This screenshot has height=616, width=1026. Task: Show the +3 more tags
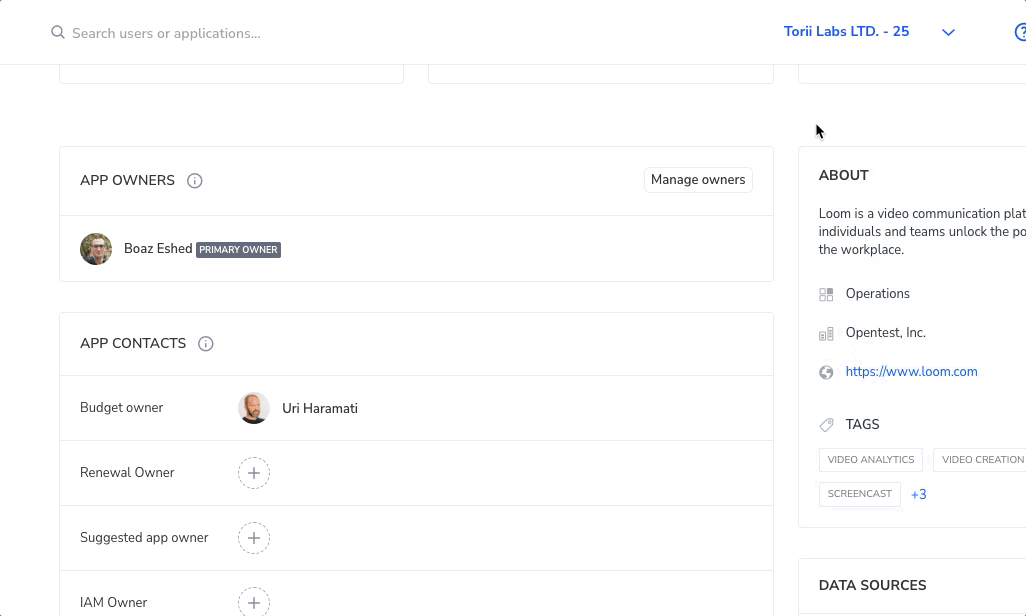pyautogui.click(x=919, y=494)
